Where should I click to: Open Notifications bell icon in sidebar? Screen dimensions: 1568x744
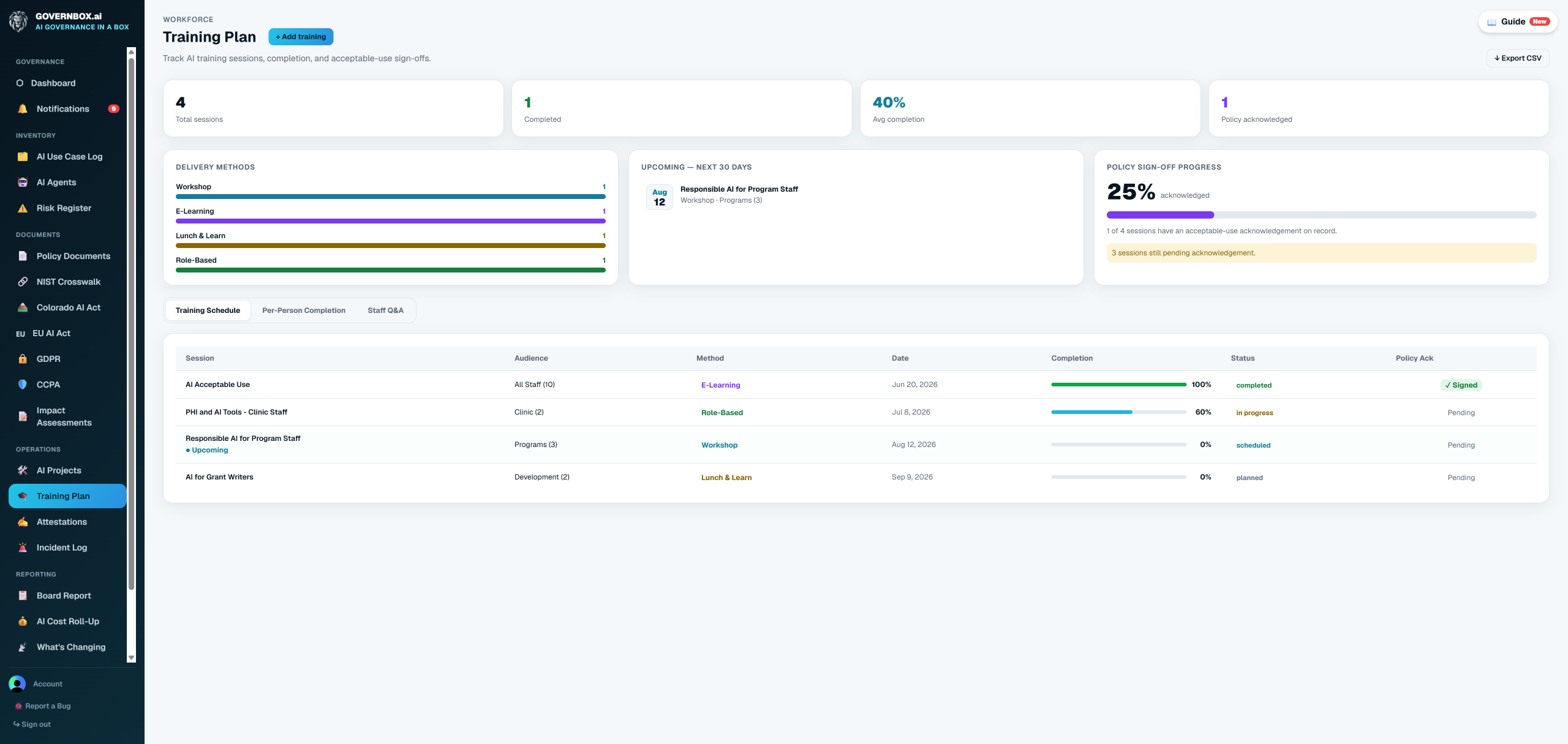[23, 109]
